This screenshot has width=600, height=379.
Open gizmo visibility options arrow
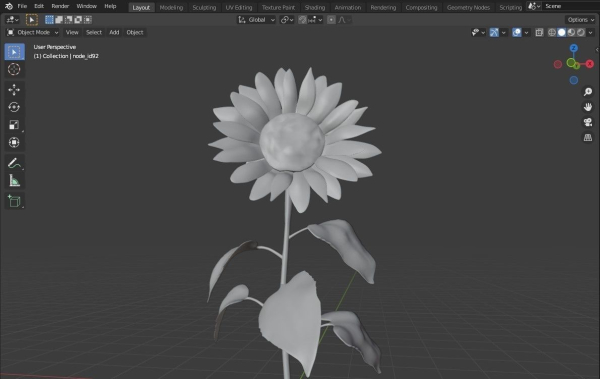(x=504, y=33)
